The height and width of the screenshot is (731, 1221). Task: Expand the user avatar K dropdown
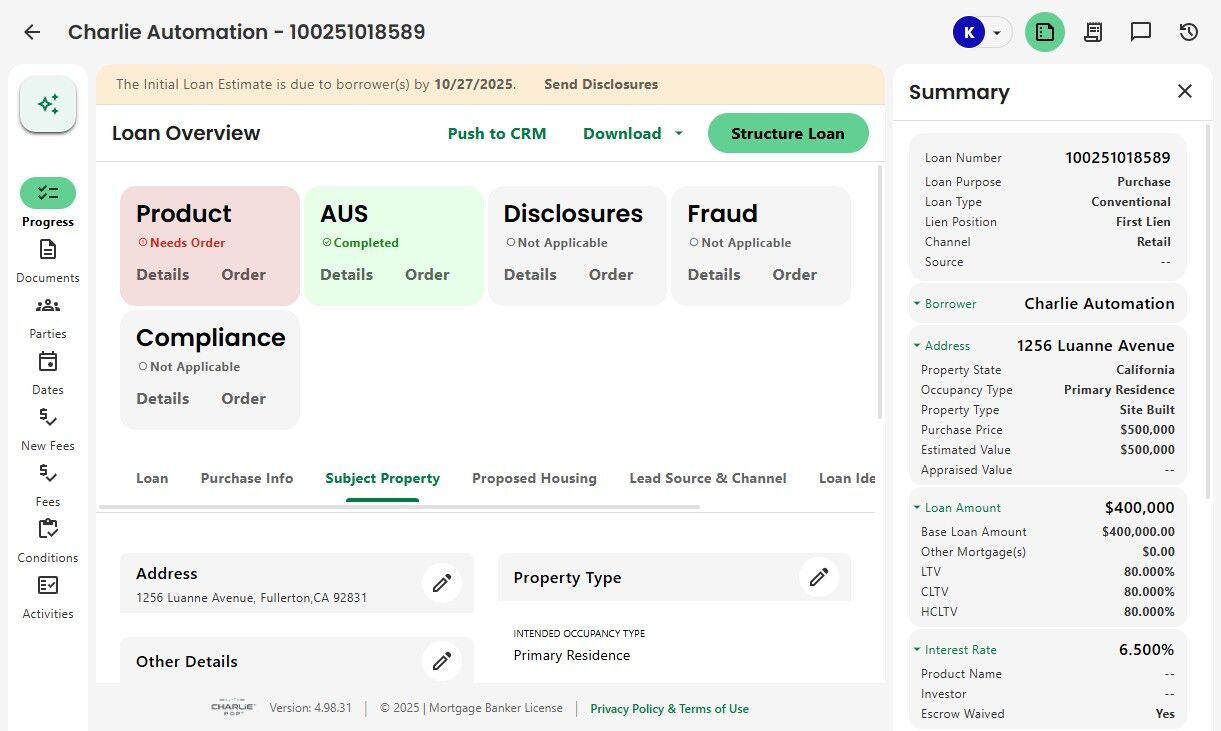(981, 32)
